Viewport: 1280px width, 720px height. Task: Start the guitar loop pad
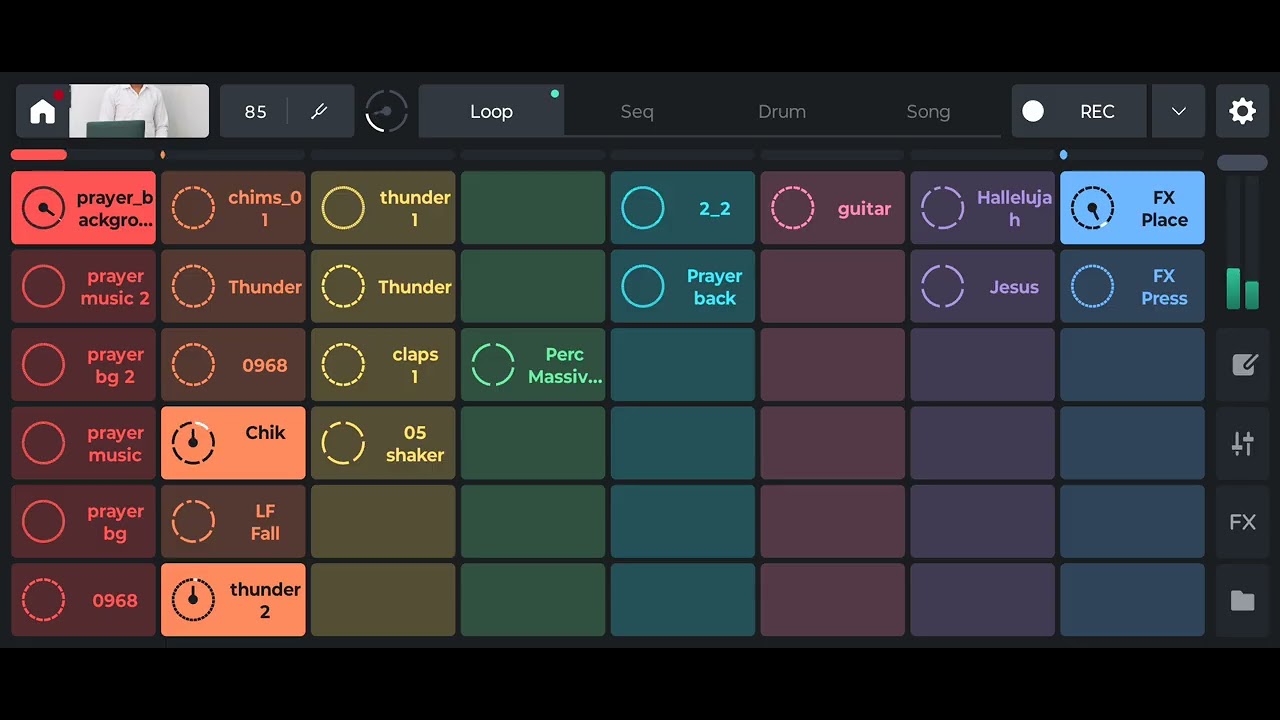pos(832,208)
